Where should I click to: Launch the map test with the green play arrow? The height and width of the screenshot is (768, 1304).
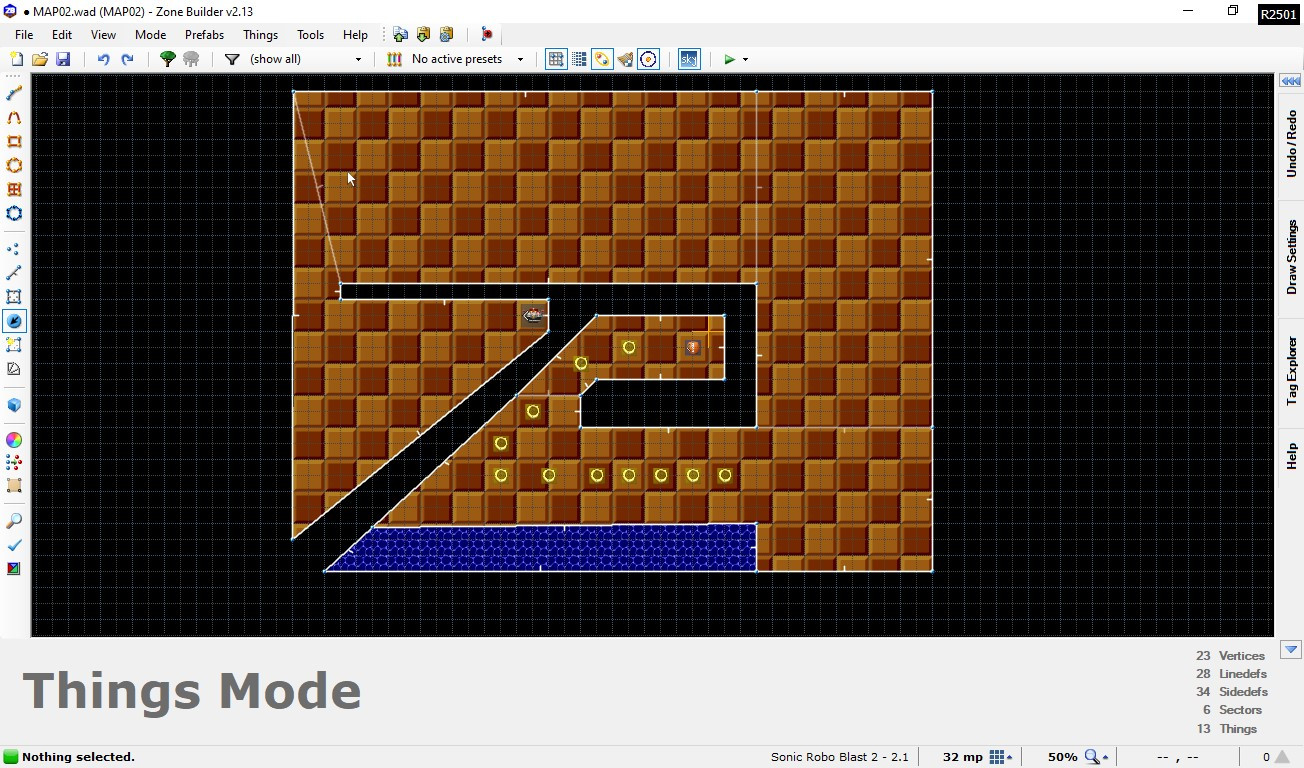tap(728, 59)
